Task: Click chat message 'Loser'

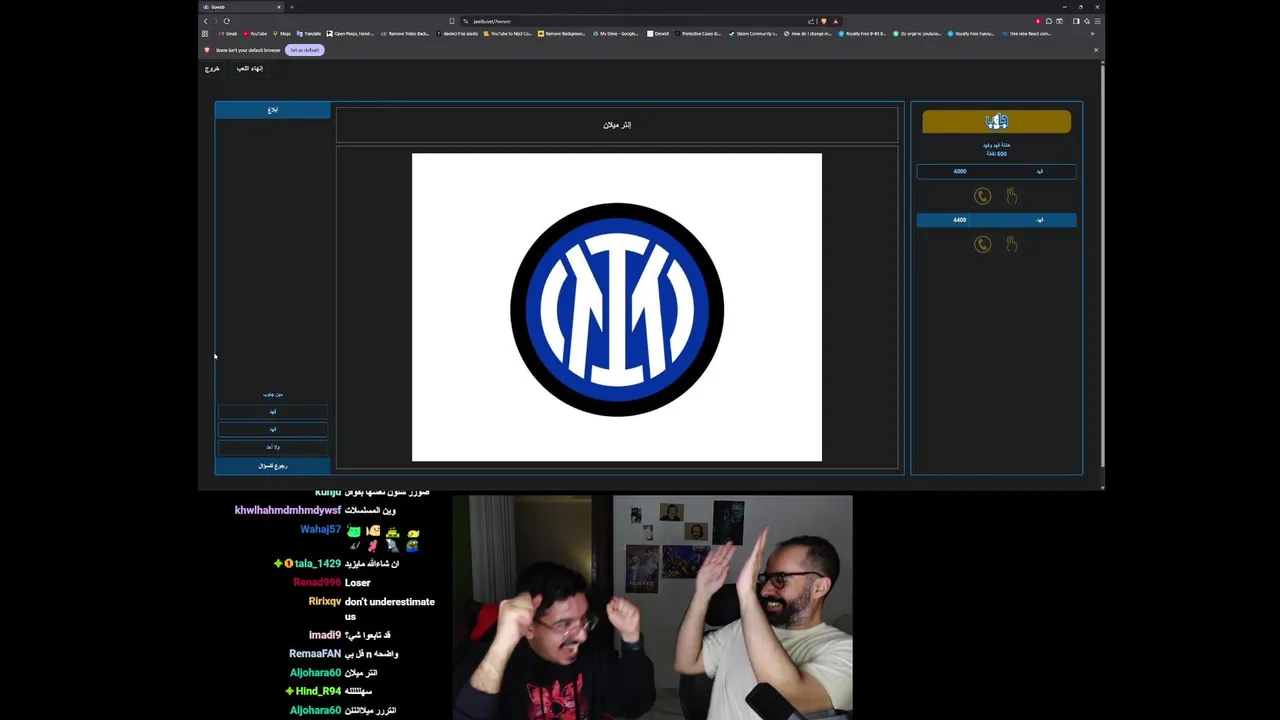Action: 357,583
